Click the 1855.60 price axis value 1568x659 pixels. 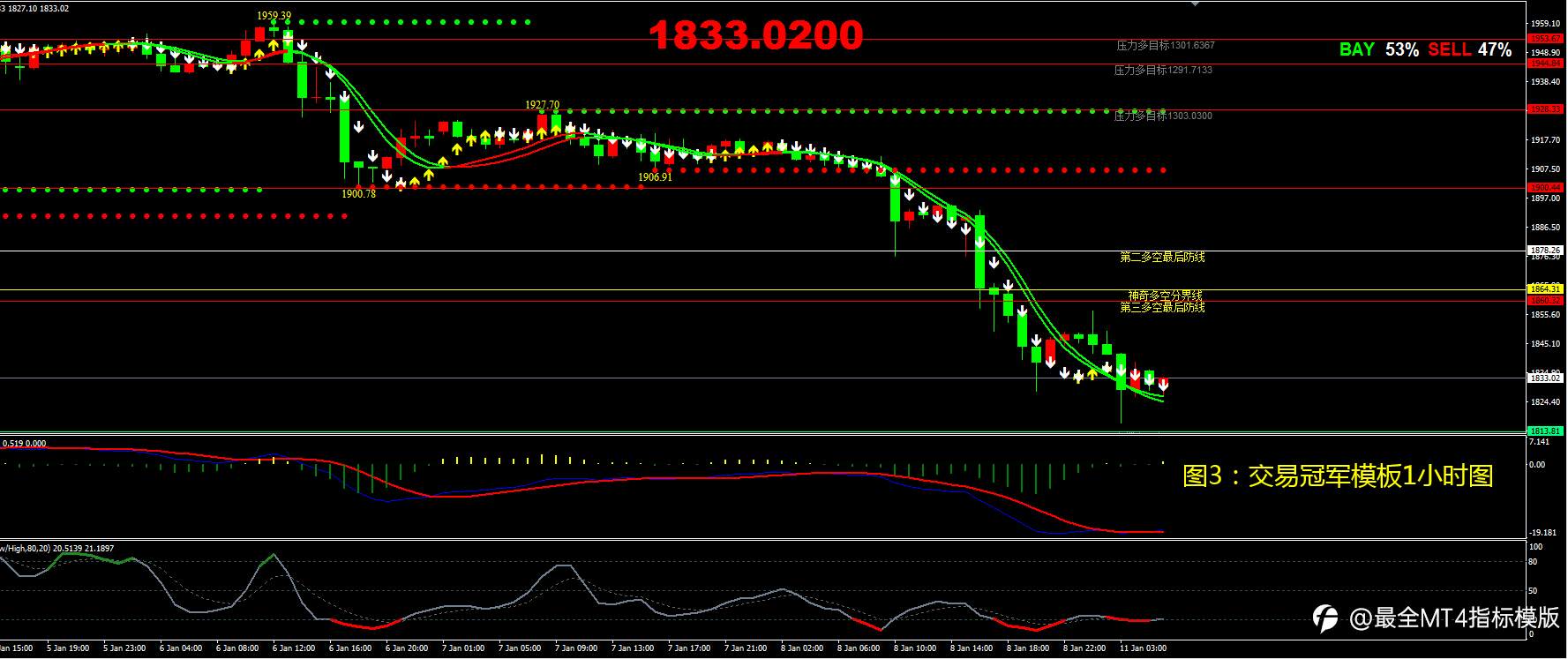click(x=1546, y=315)
